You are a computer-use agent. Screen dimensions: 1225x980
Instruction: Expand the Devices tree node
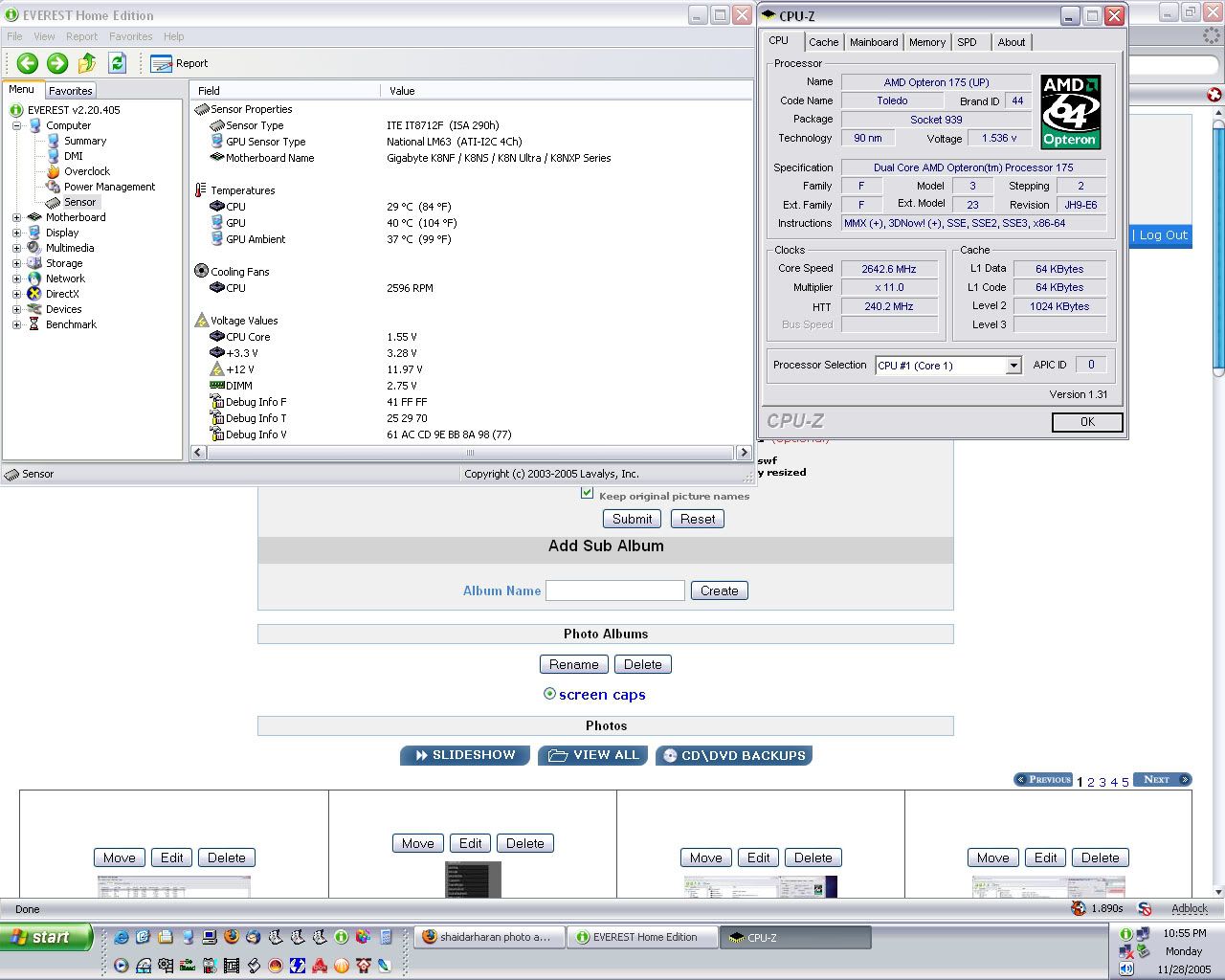pyautogui.click(x=16, y=309)
